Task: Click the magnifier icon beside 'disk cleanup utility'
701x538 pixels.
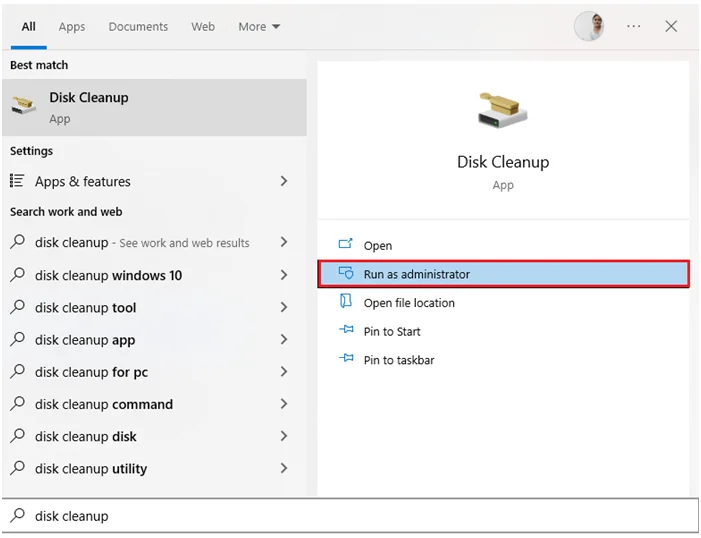Action: pyautogui.click(x=17, y=467)
